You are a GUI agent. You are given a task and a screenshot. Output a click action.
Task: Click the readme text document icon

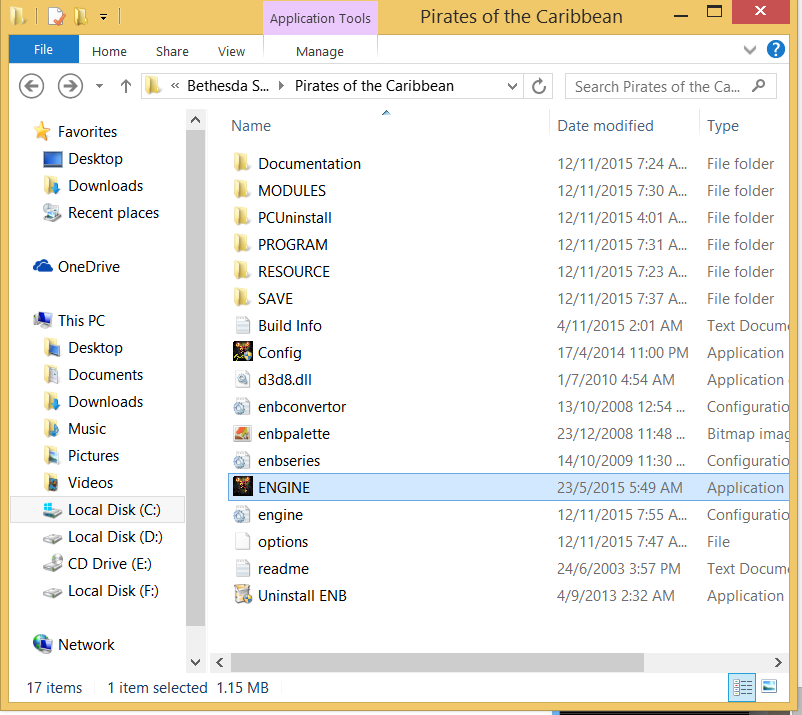(x=242, y=568)
